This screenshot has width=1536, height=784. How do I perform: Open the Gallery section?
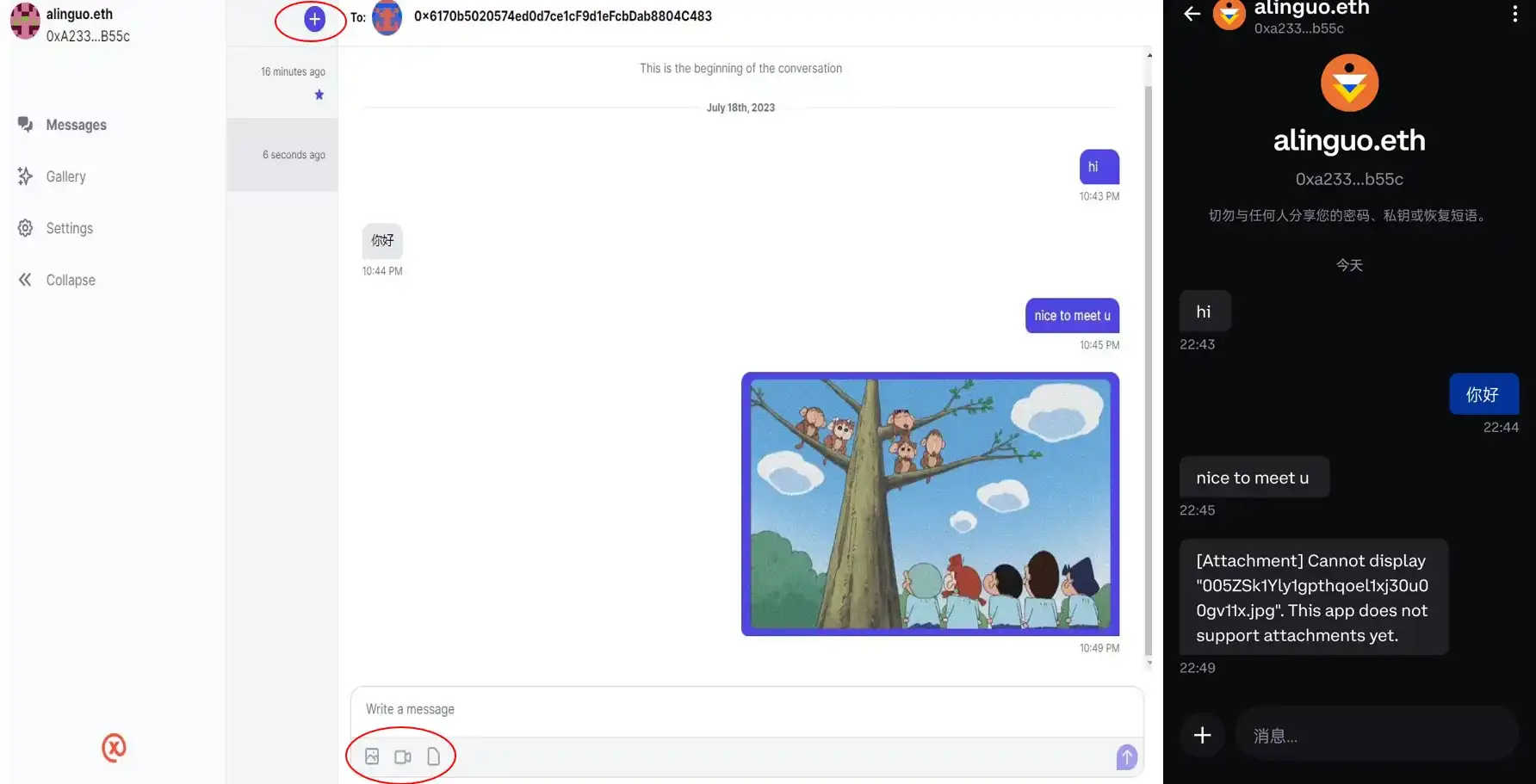coord(65,176)
